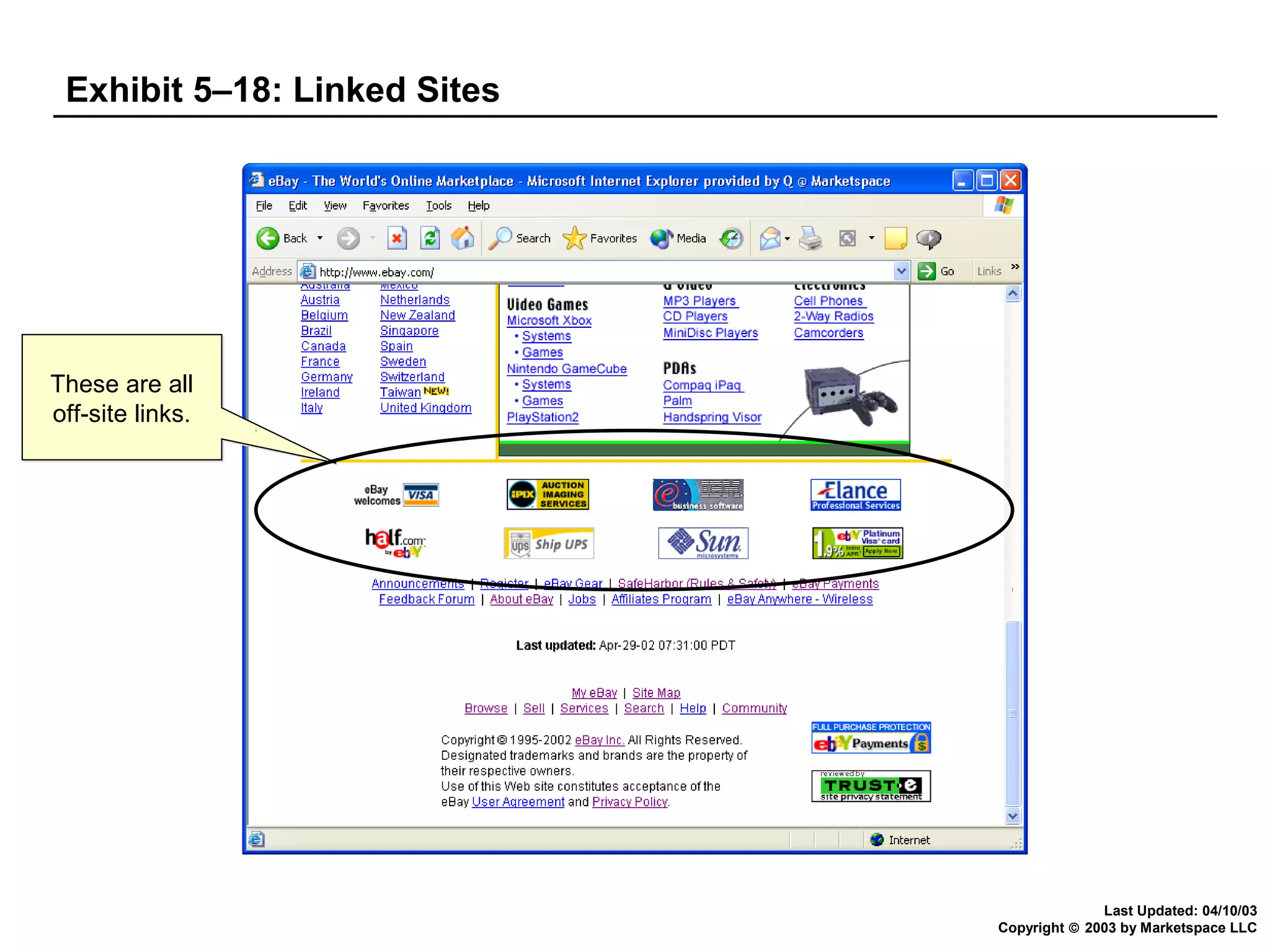Open the File menu

[x=264, y=206]
